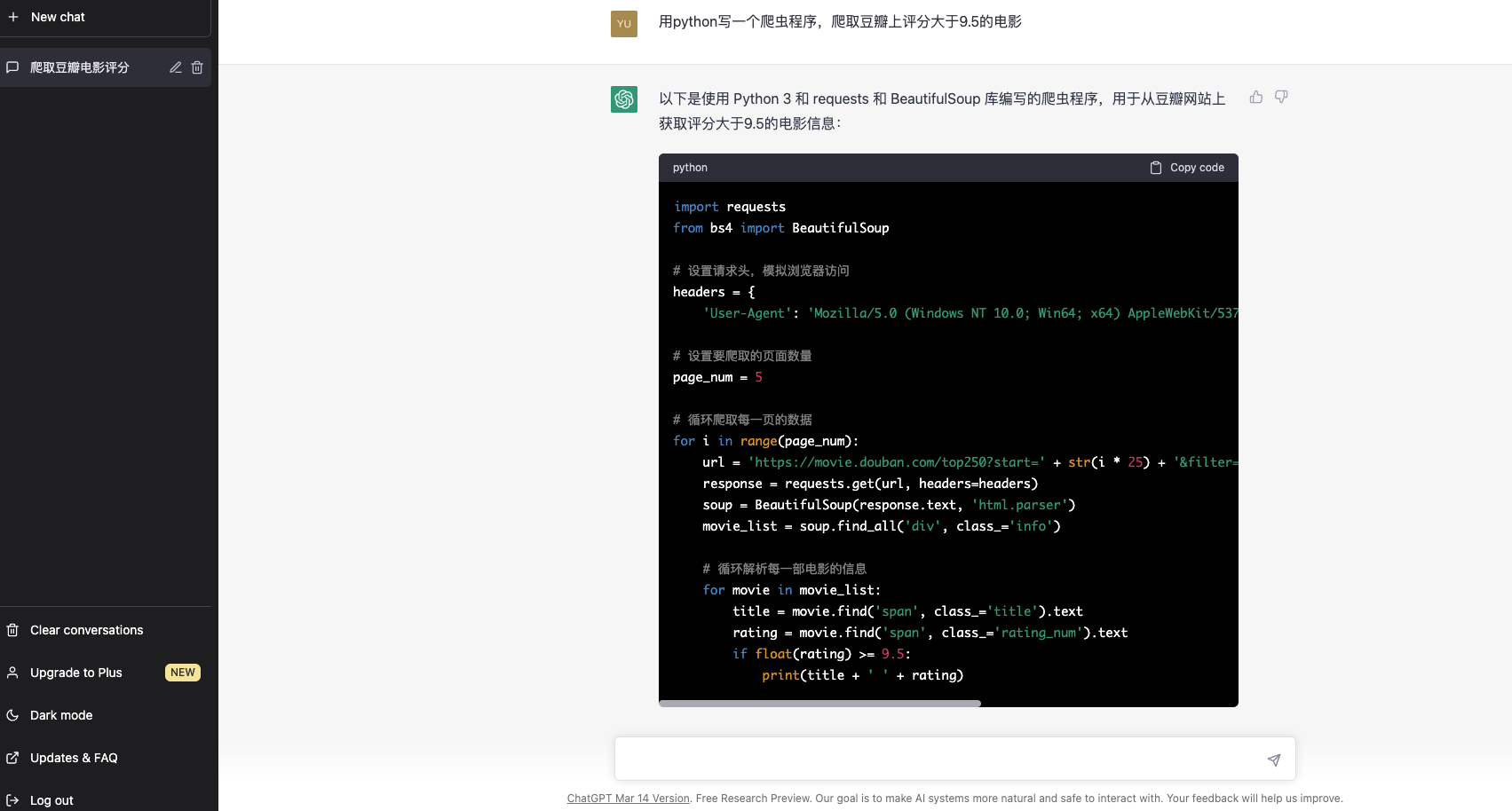
Task: Click the trash icon beside Clear conversations
Action: [x=13, y=630]
